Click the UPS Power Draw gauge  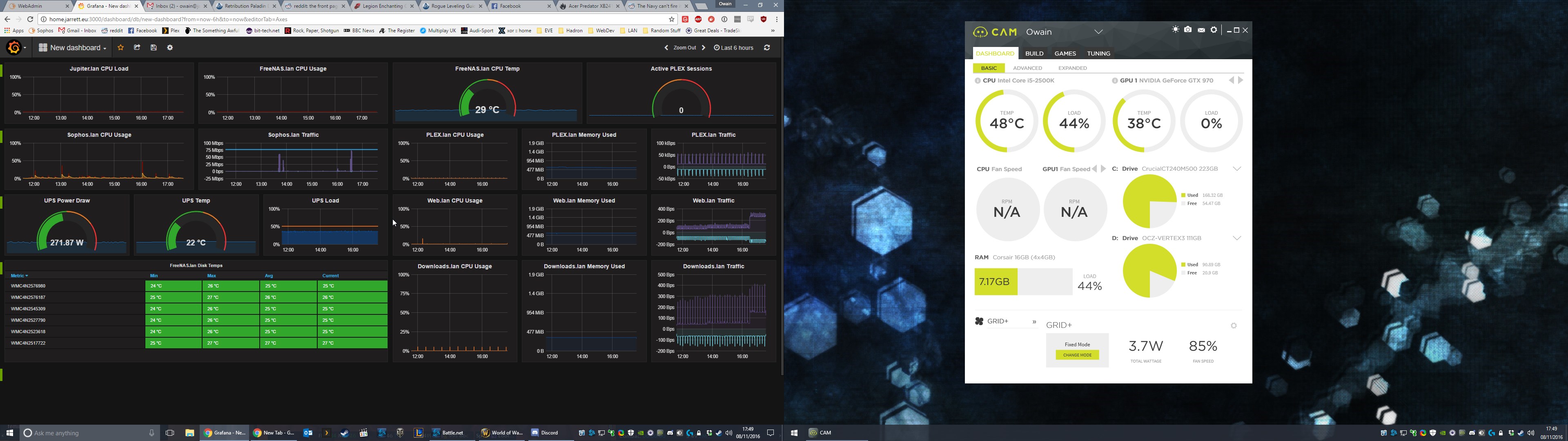tap(67, 230)
